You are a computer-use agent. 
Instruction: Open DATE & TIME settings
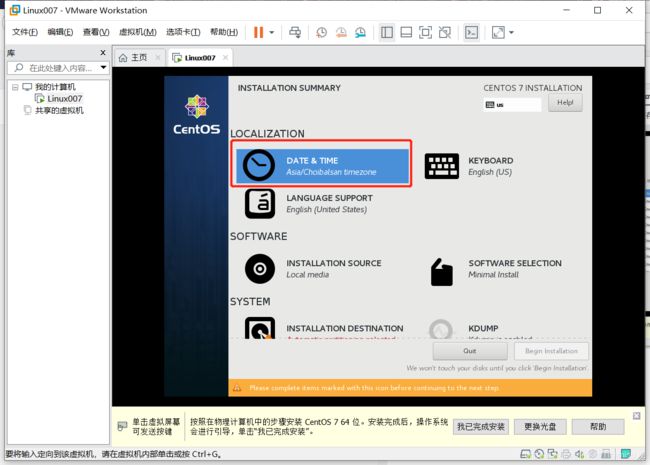[x=322, y=166]
